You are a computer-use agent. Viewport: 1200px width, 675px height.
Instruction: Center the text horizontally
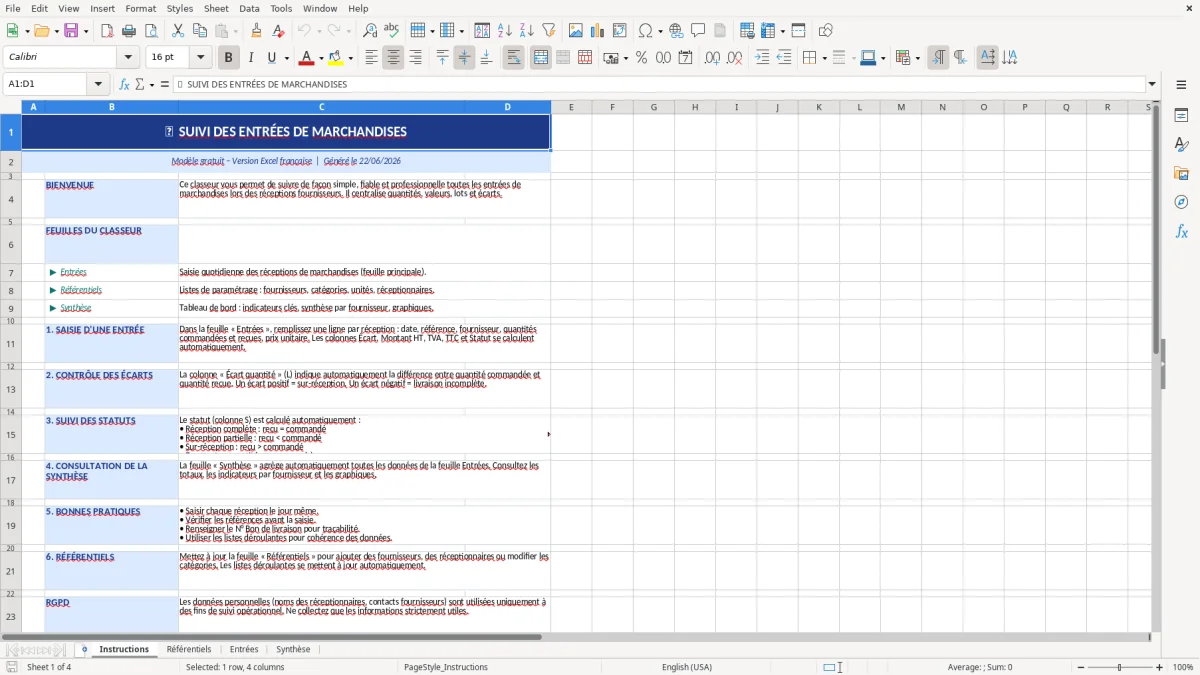[x=393, y=58]
